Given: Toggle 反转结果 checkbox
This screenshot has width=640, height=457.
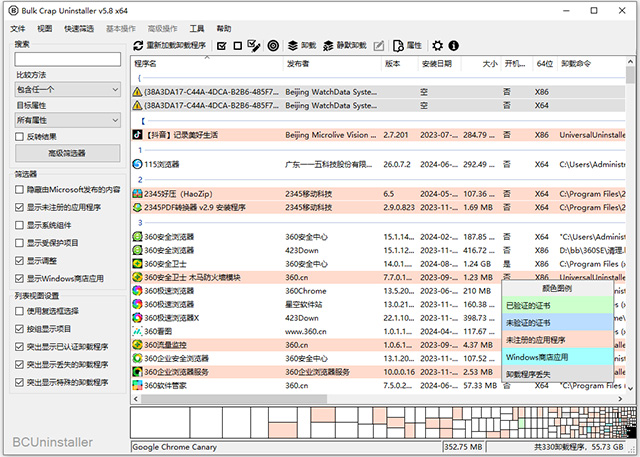Looking at the screenshot, I should 21,136.
